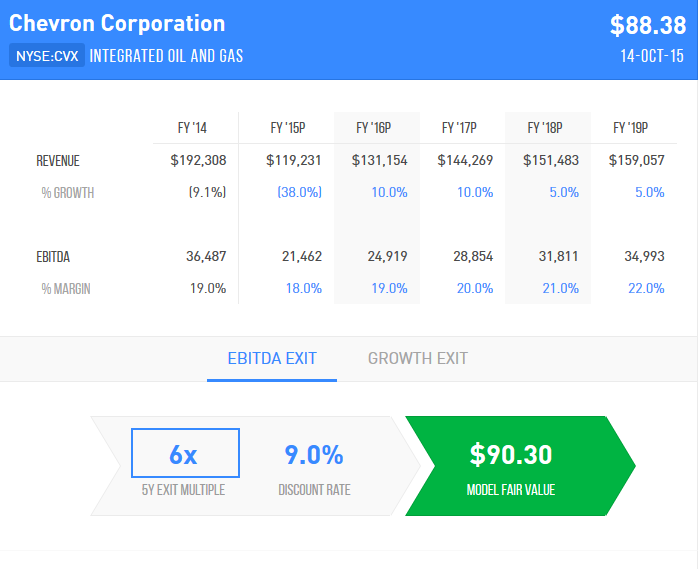Click the FY '16P column header
The height and width of the screenshot is (569, 699).
pos(373,128)
